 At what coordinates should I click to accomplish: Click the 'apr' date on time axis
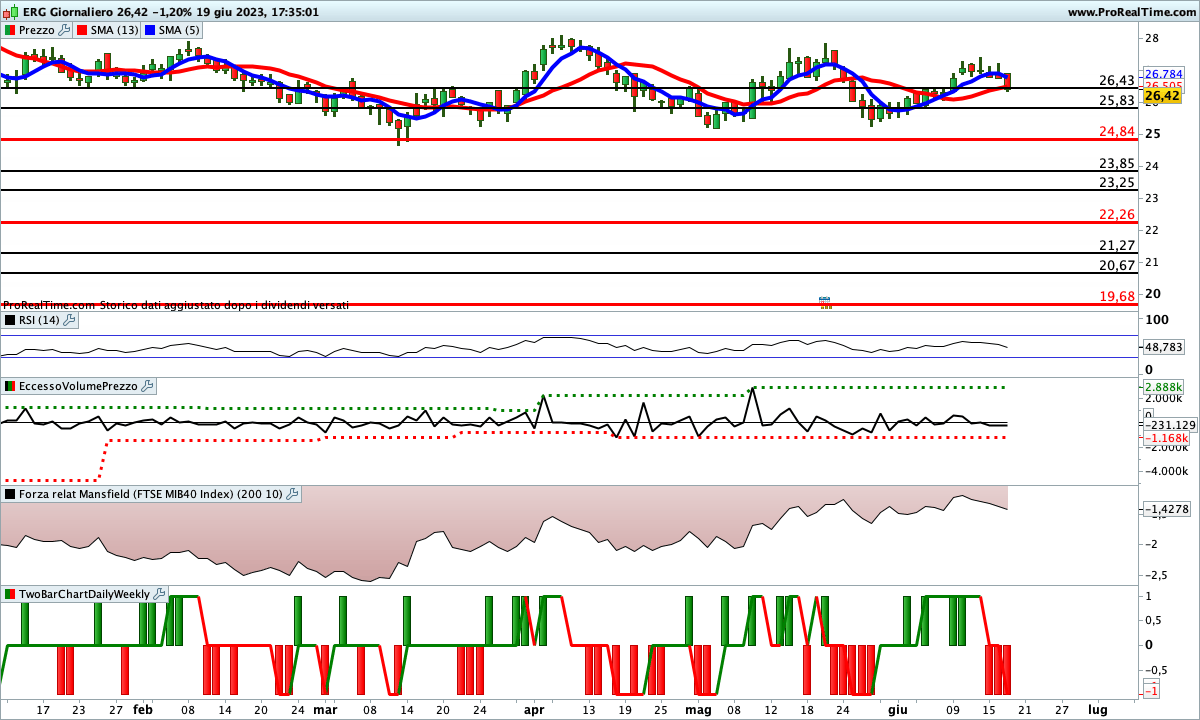pyautogui.click(x=535, y=709)
